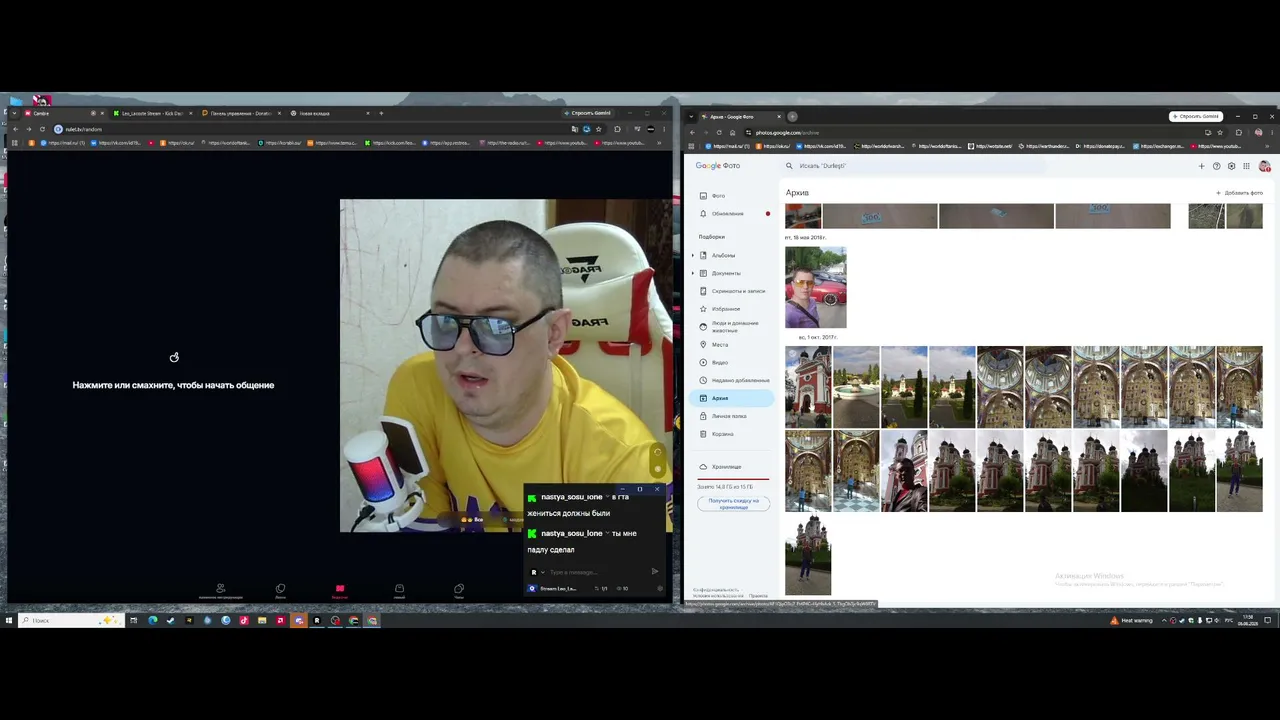Open Корзина in Google Photos sidebar
1280x720 pixels.
pyautogui.click(x=731, y=434)
